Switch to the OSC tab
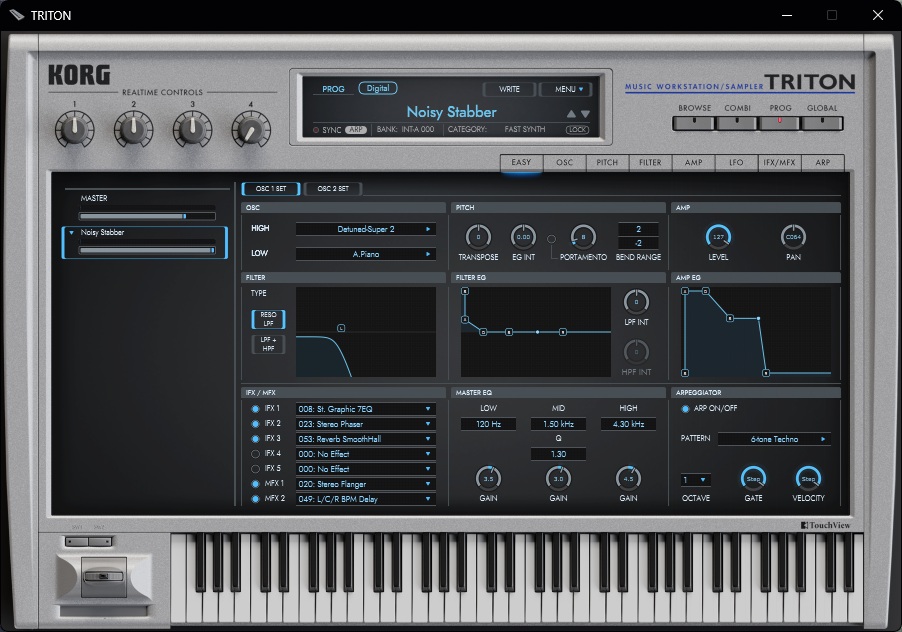This screenshot has width=902, height=632. coord(564,163)
